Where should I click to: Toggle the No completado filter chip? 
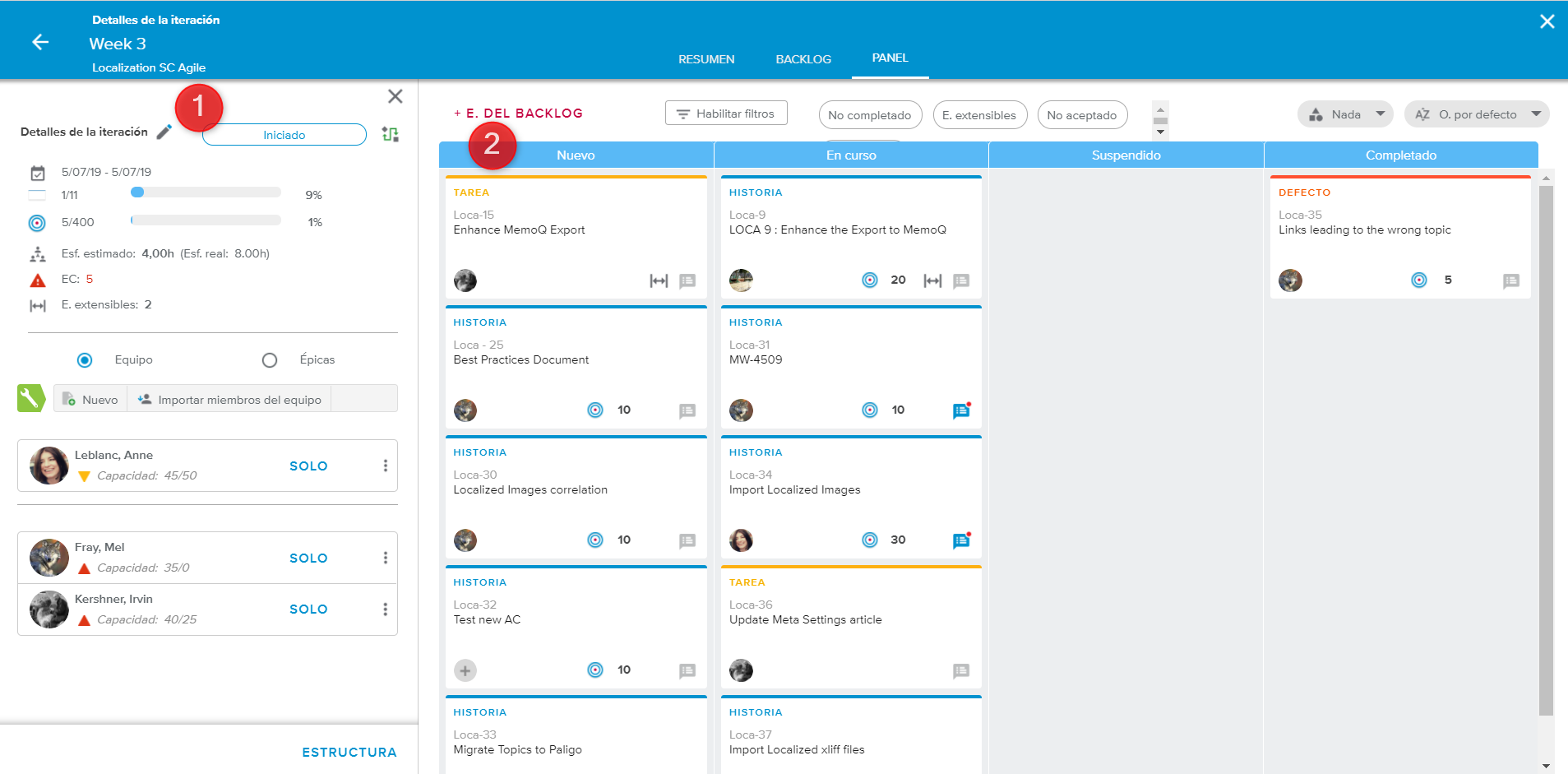click(x=869, y=115)
